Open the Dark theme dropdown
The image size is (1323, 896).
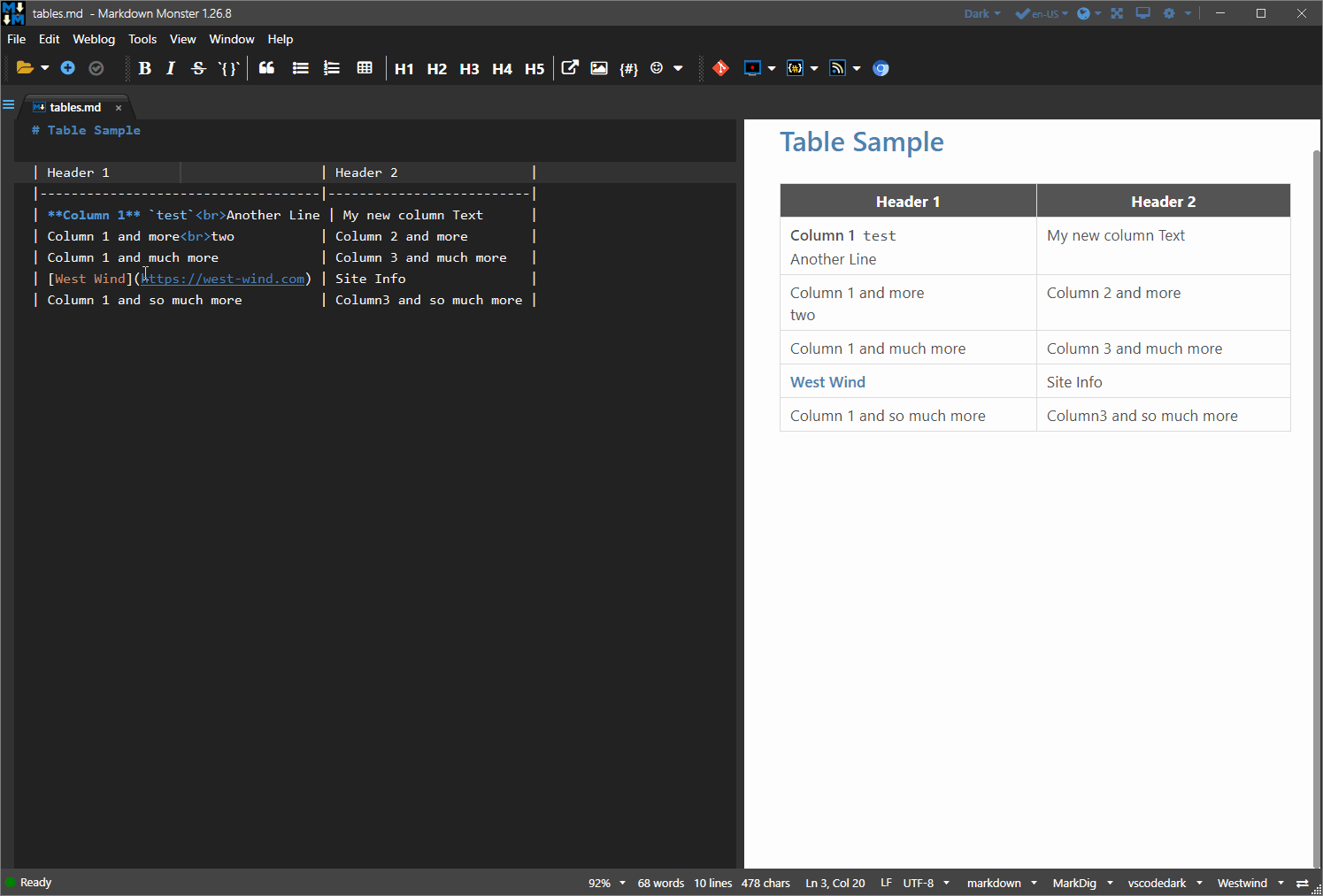[x=981, y=13]
